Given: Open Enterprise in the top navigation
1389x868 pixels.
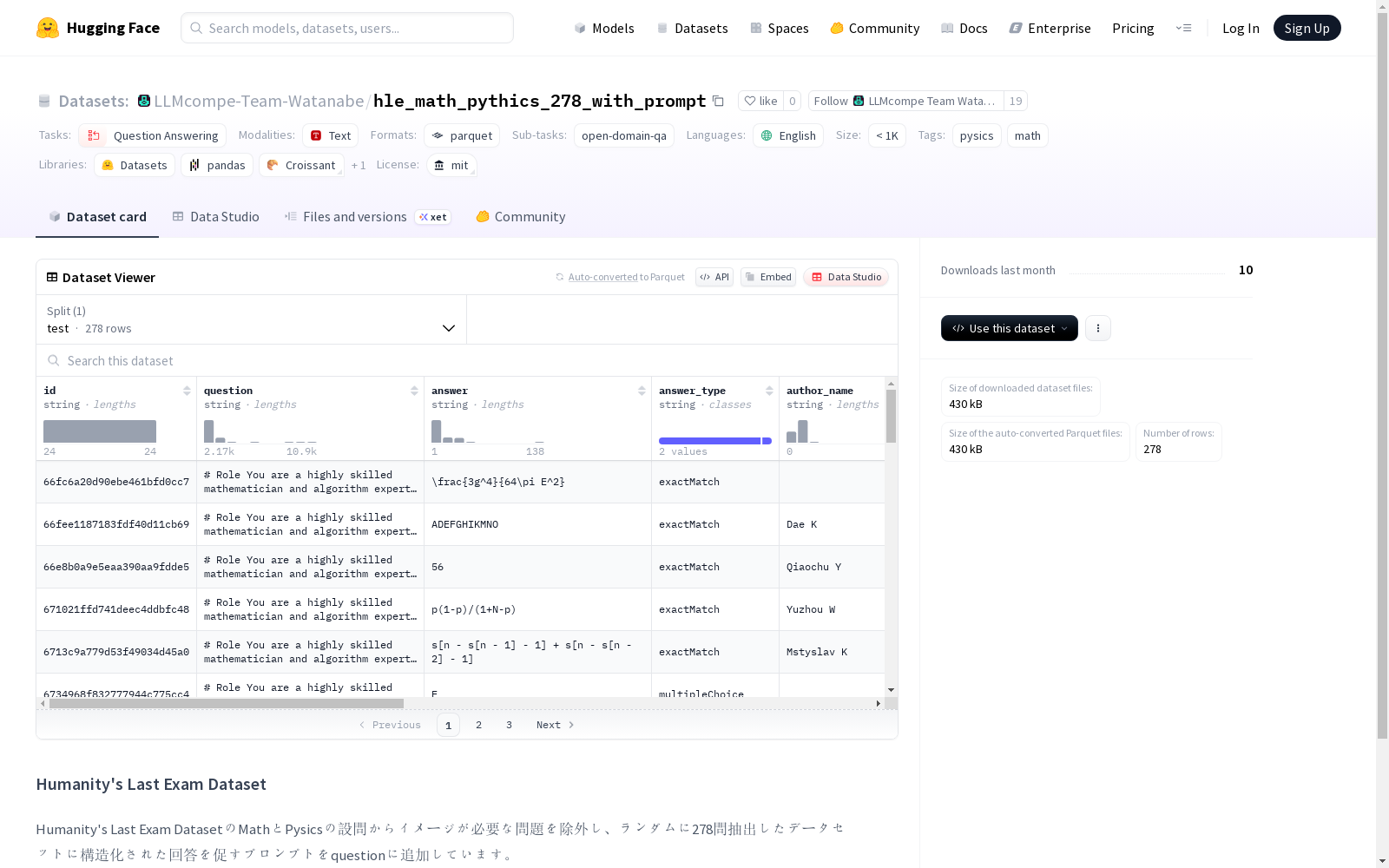Looking at the screenshot, I should click(1050, 28).
